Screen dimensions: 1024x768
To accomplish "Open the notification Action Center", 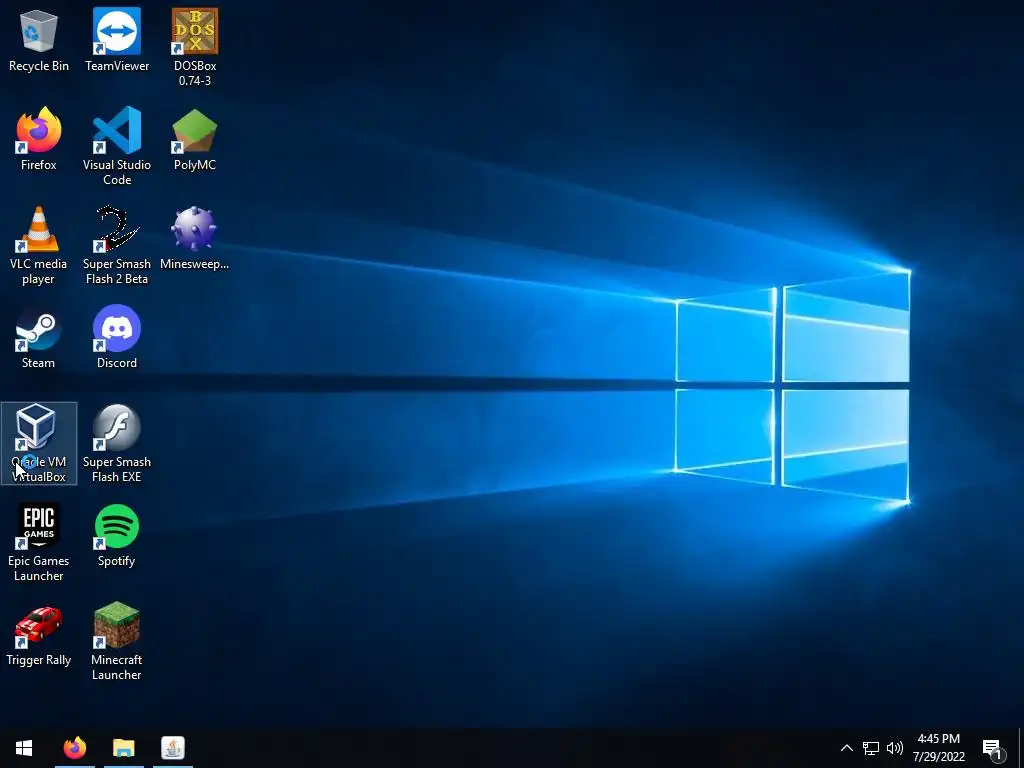I will pyautogui.click(x=993, y=748).
